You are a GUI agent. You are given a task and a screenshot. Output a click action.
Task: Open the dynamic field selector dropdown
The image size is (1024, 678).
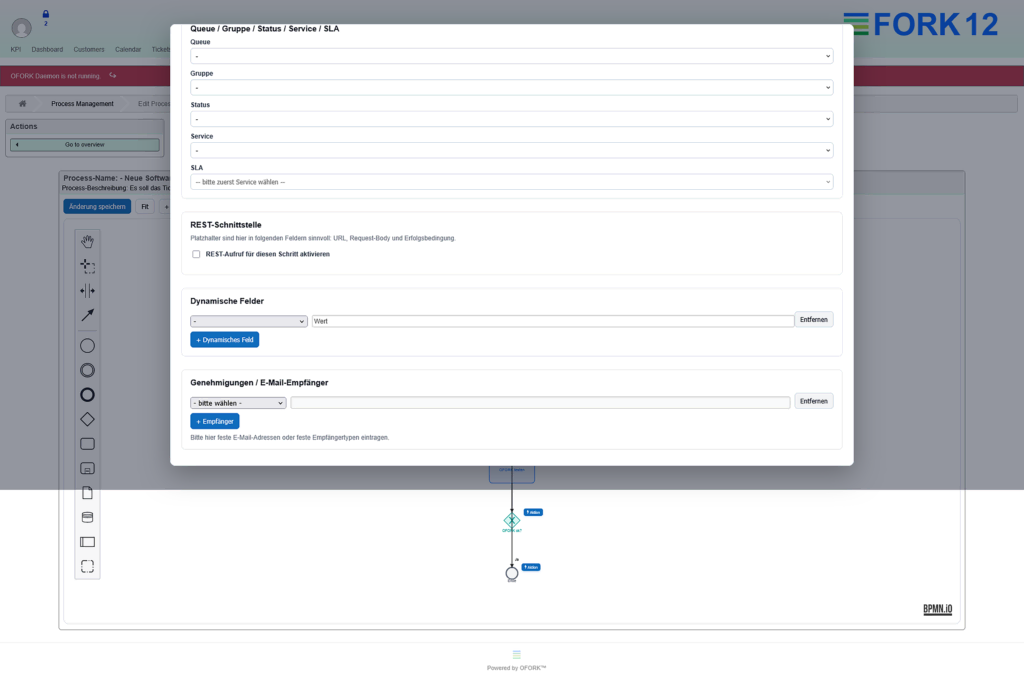(x=249, y=321)
